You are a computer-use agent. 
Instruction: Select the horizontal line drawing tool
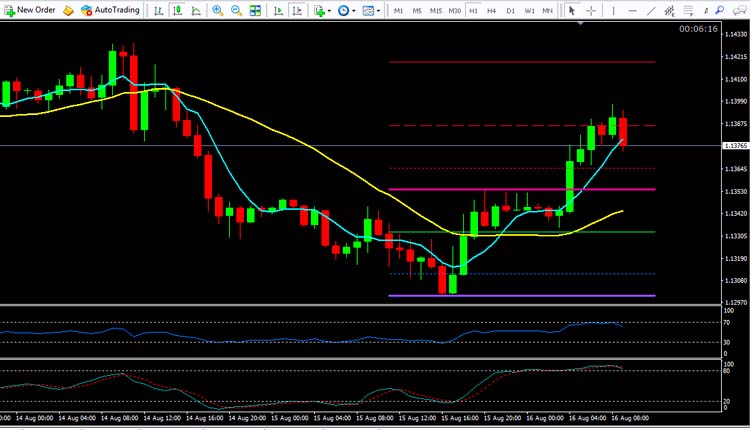click(632, 10)
